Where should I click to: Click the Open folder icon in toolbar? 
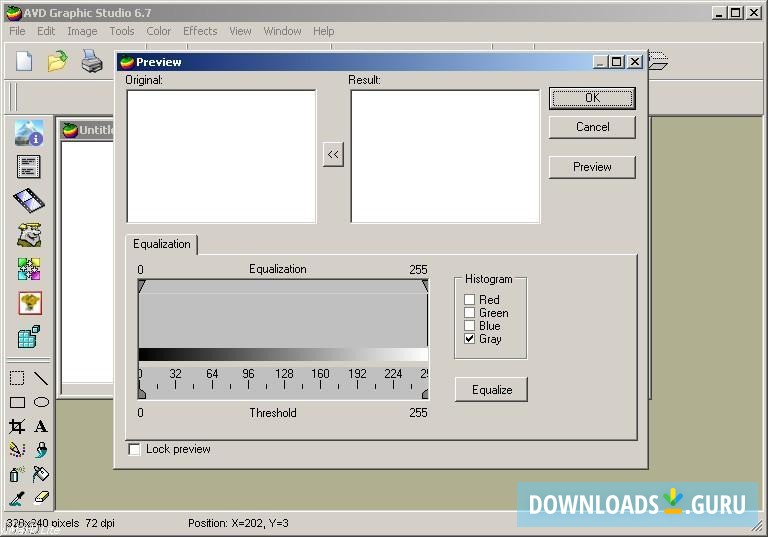point(58,61)
